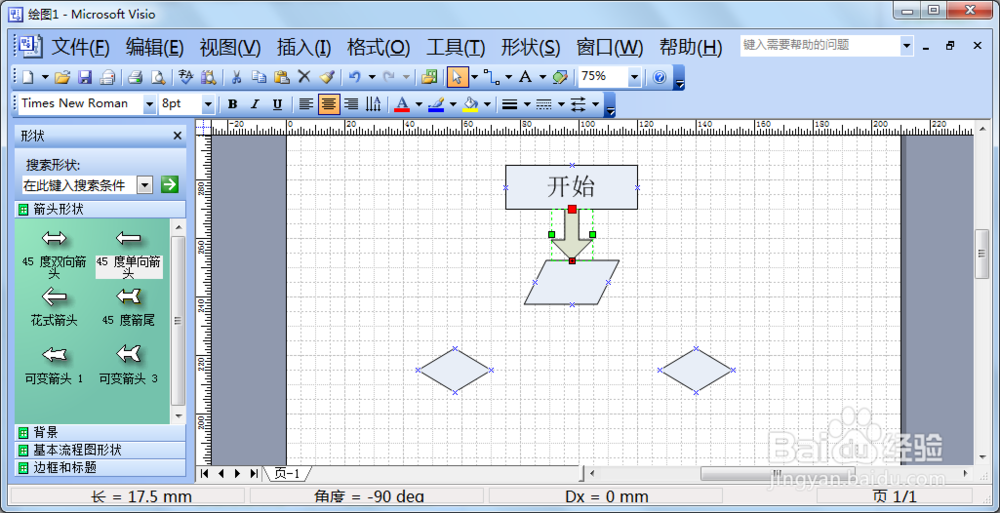Toggle italic formatting
The height and width of the screenshot is (513, 1000).
[x=255, y=104]
